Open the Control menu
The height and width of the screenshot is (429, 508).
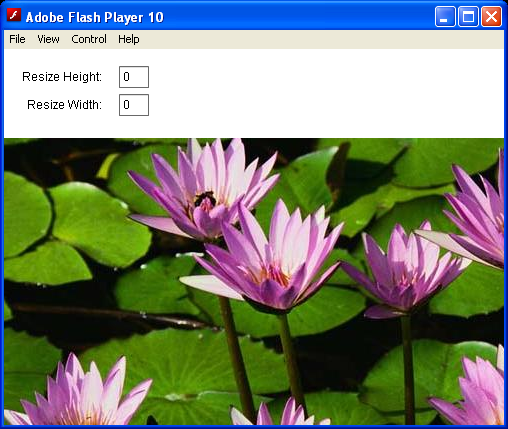tap(89, 39)
